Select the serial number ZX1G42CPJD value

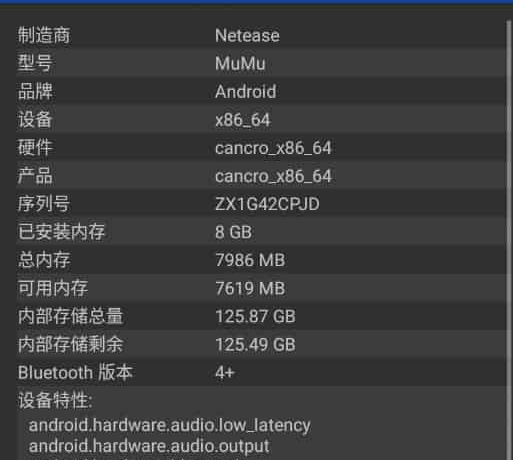click(267, 204)
